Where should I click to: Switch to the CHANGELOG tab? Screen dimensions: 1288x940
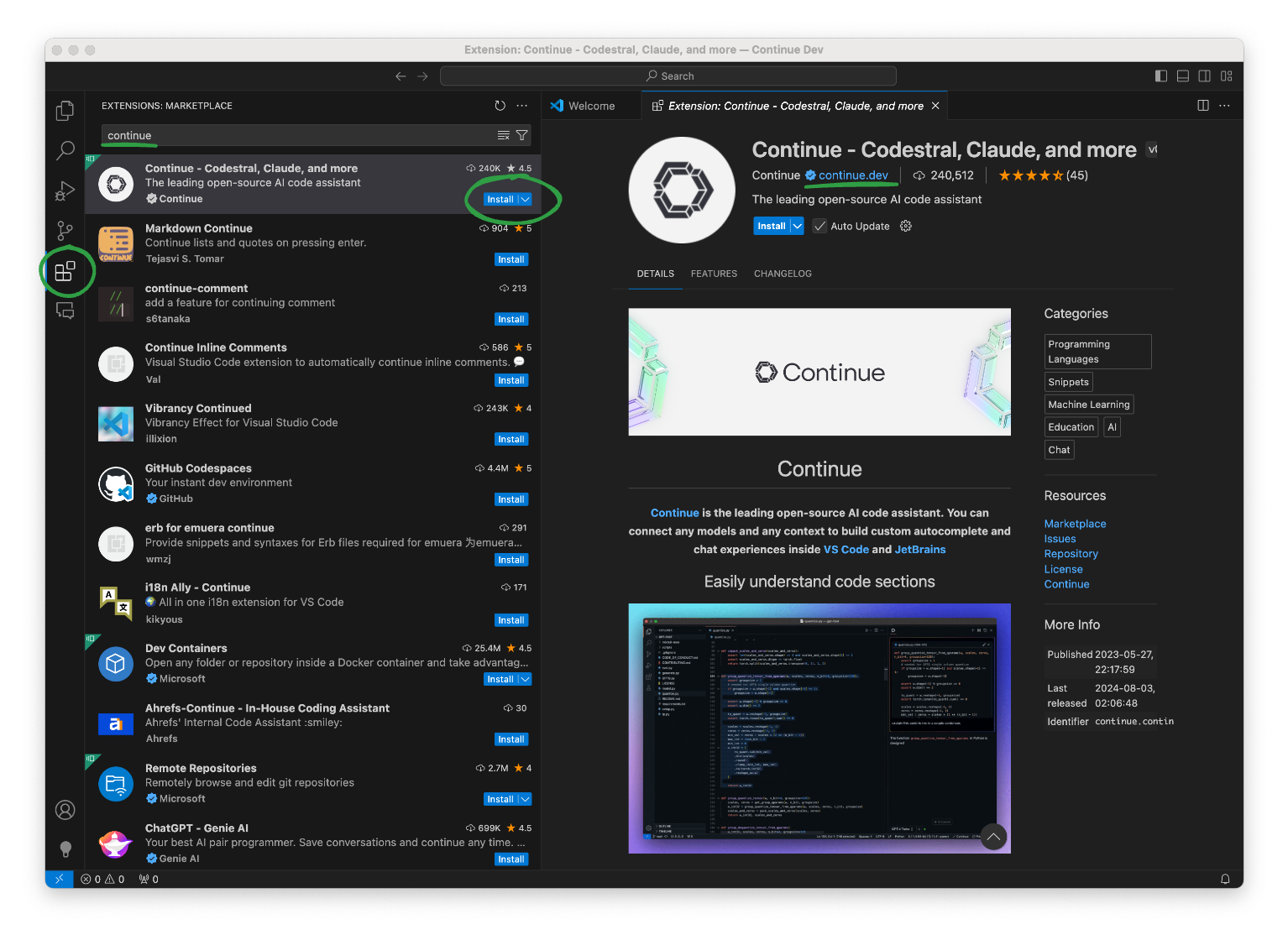[783, 274]
